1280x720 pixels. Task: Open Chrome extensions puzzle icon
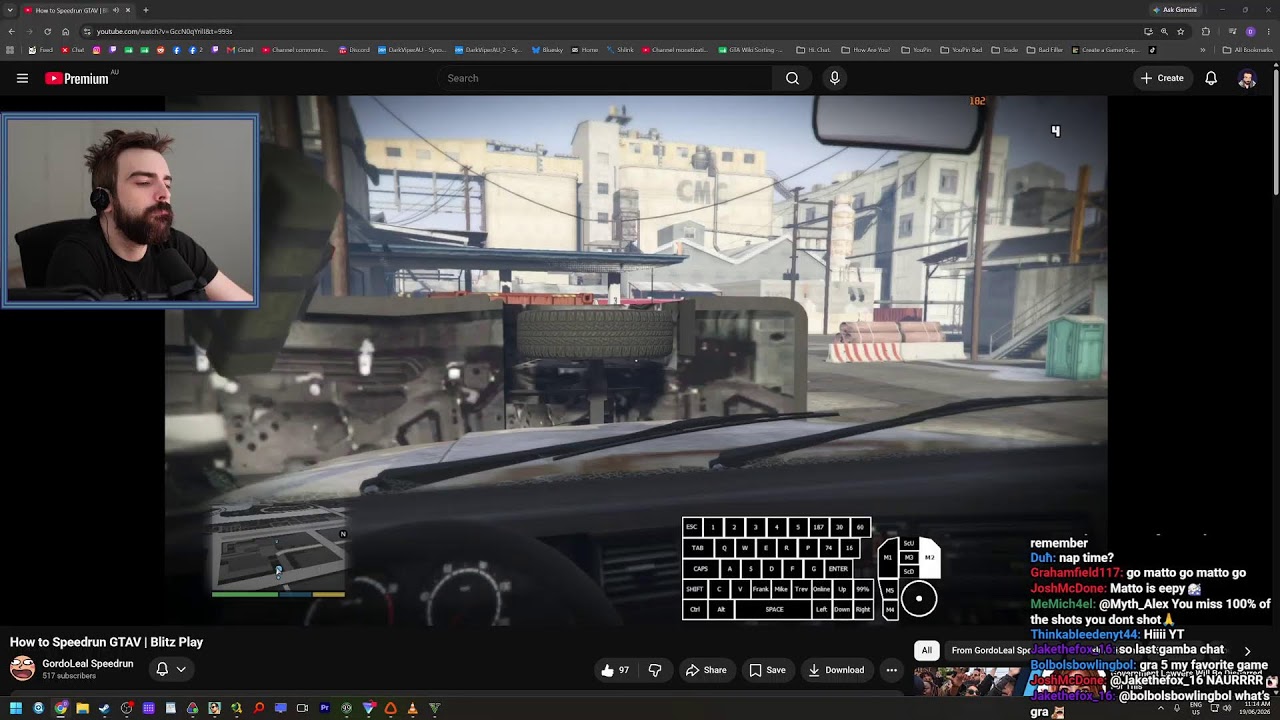1205,31
